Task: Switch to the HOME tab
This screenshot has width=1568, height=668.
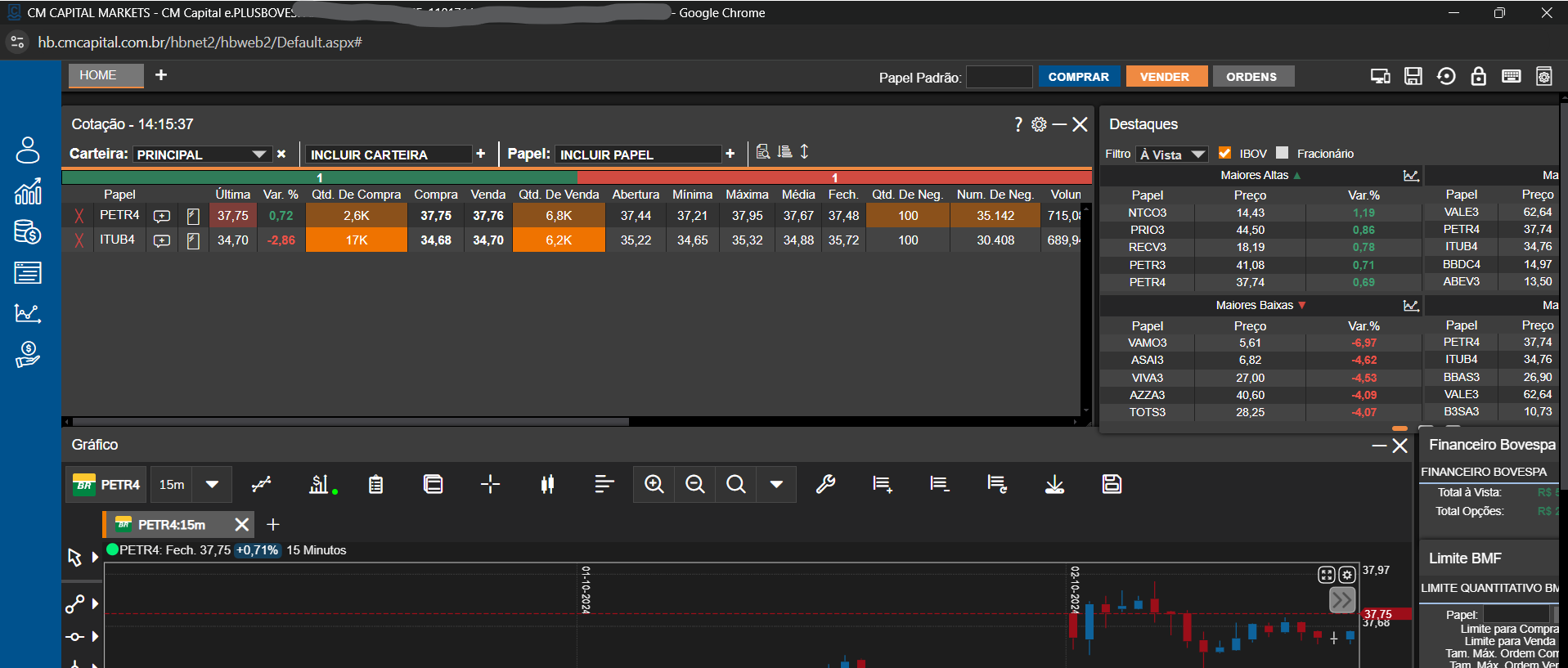Action: (x=106, y=75)
